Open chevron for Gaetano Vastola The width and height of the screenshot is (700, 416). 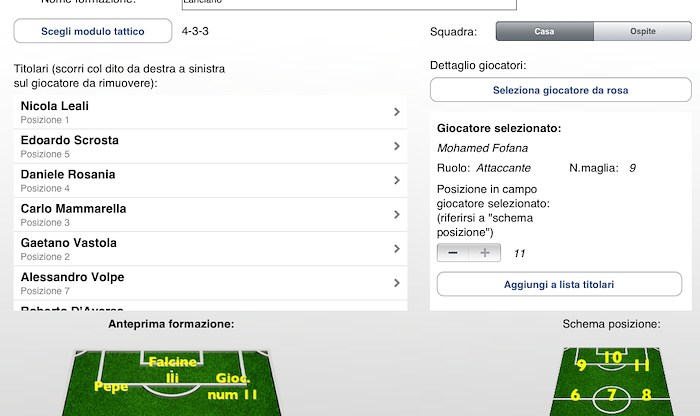pyautogui.click(x=397, y=249)
